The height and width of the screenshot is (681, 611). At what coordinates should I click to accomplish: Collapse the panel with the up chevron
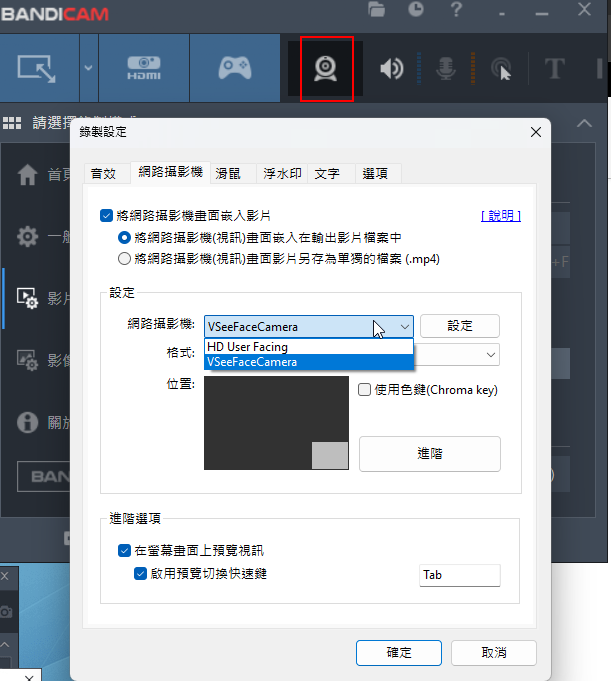click(584, 123)
